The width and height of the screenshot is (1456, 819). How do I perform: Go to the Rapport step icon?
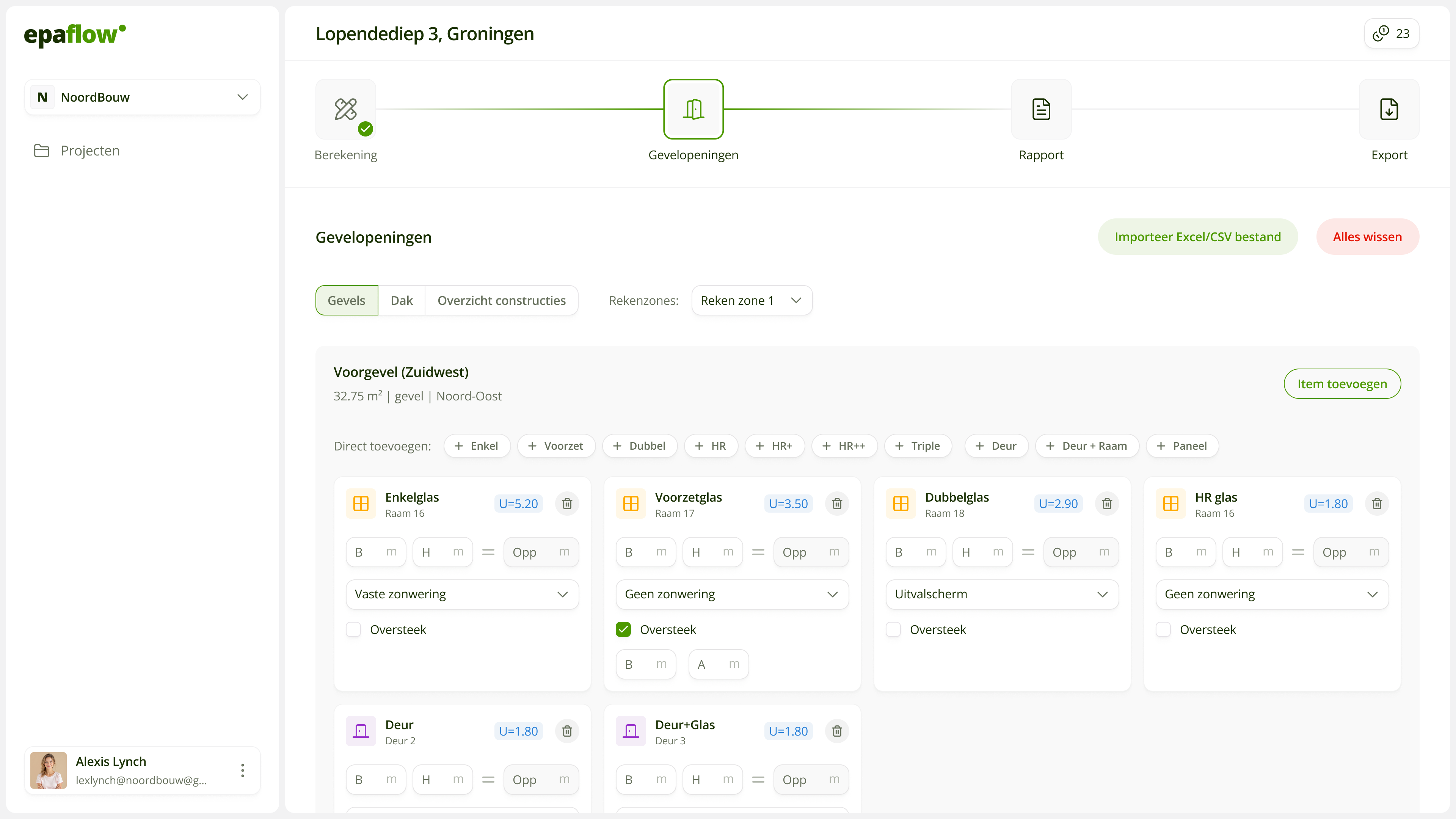coord(1040,109)
